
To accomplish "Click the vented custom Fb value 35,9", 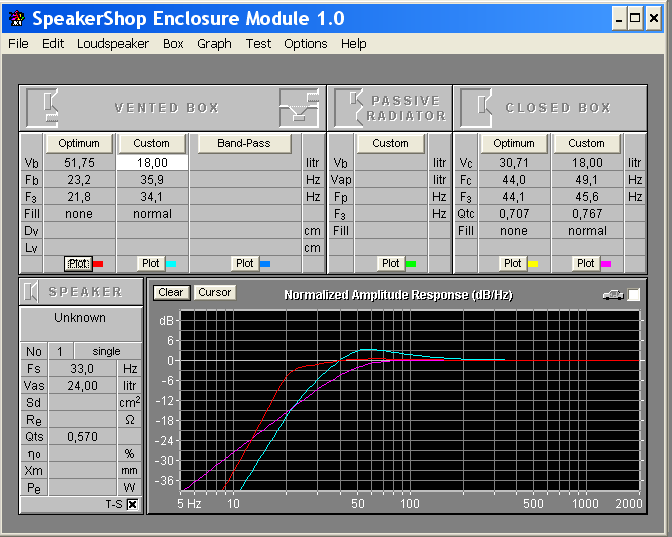I will [152, 180].
